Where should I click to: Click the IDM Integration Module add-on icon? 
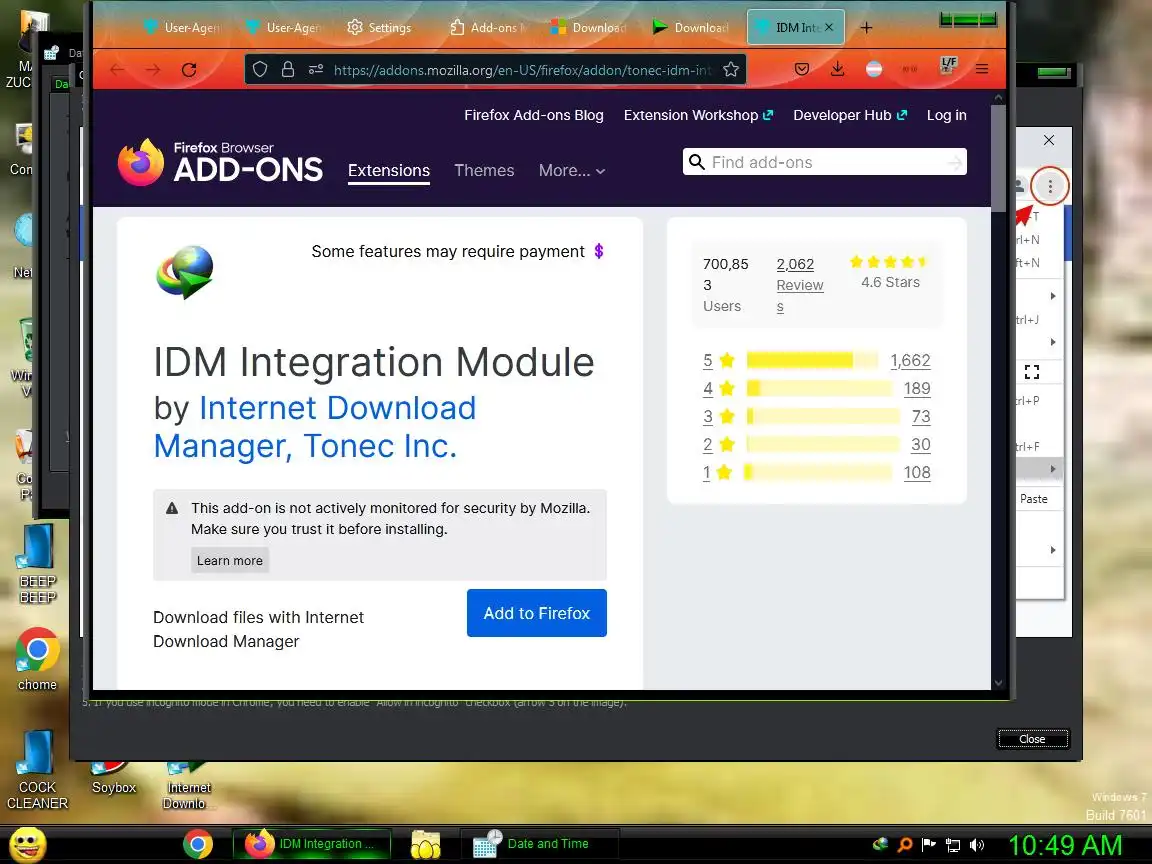click(185, 273)
